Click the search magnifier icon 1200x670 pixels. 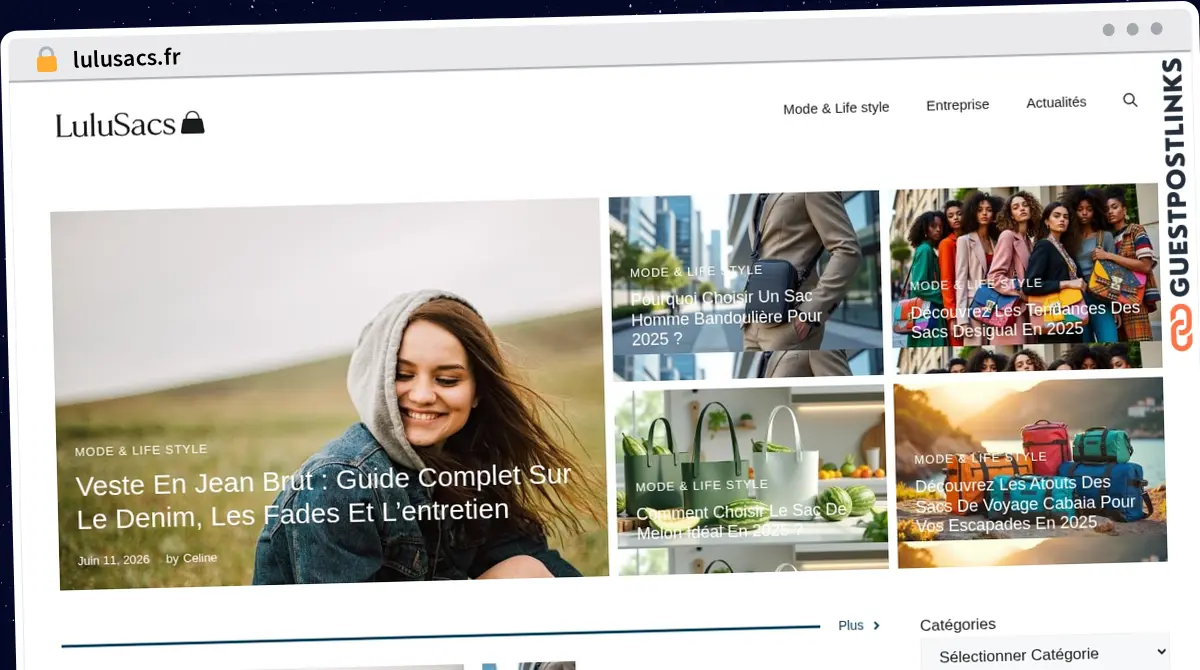(1130, 100)
